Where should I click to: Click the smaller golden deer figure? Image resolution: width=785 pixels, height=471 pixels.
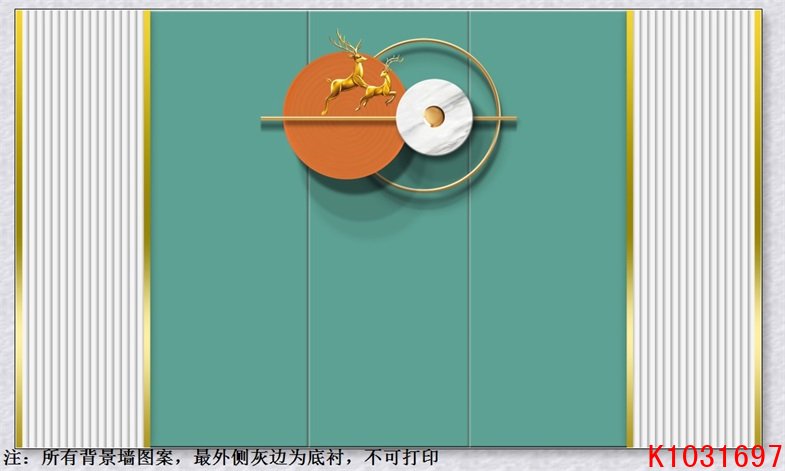tap(380, 83)
